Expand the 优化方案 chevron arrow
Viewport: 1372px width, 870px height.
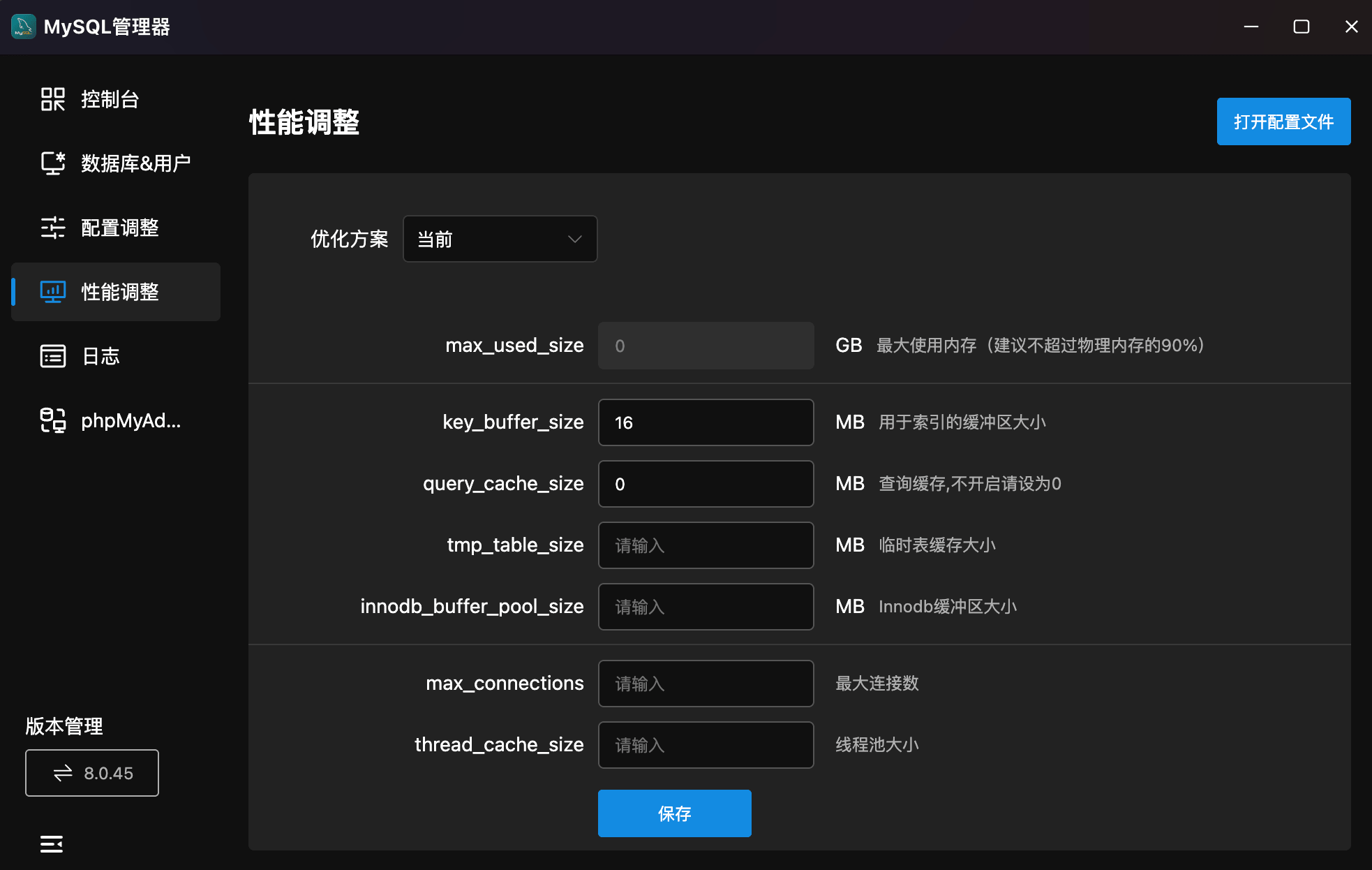pyautogui.click(x=574, y=239)
